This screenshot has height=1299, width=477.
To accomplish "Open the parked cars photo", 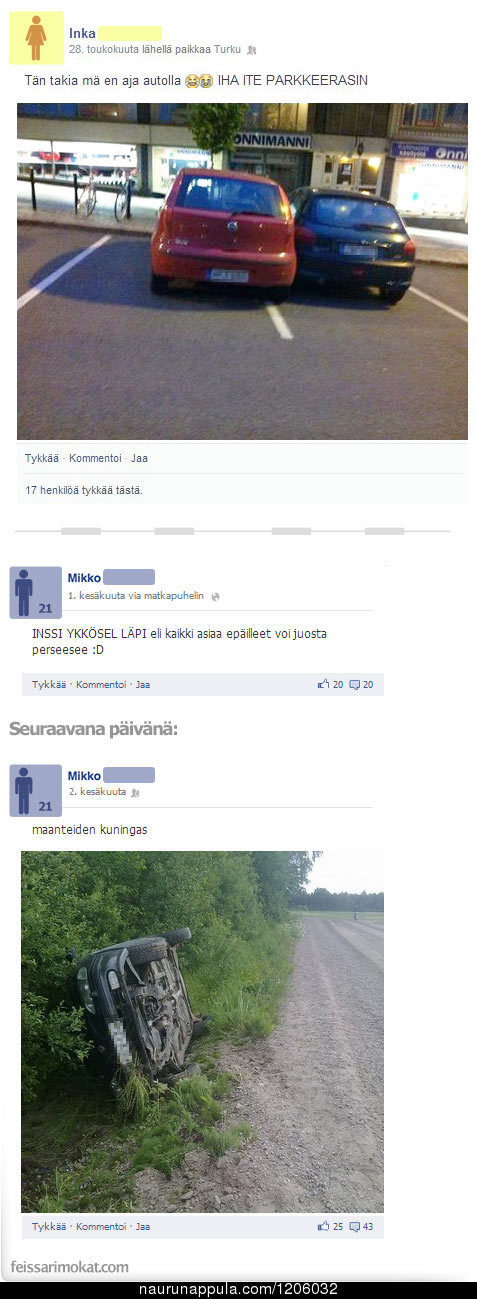I will click(242, 271).
